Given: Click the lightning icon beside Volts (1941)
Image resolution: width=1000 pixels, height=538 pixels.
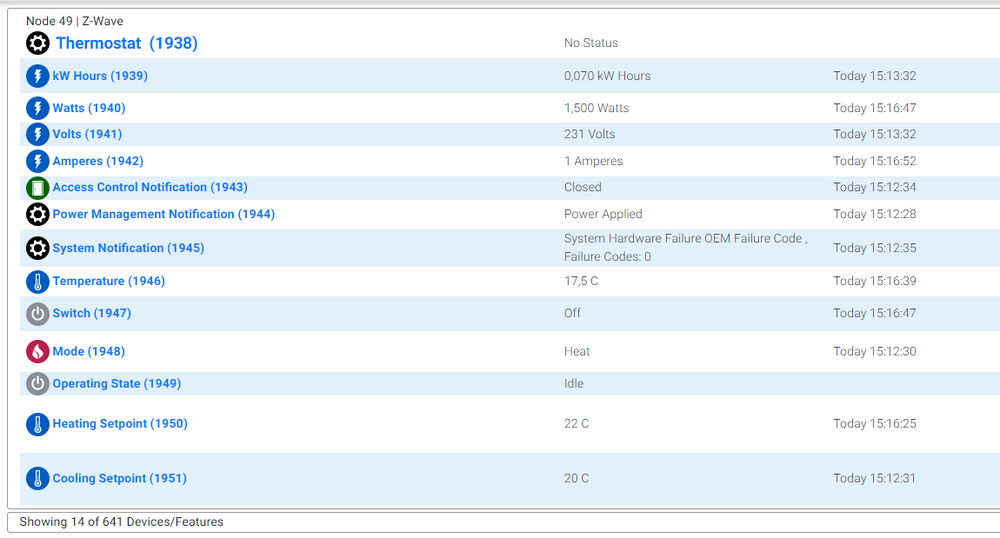Looking at the screenshot, I should click(37, 134).
